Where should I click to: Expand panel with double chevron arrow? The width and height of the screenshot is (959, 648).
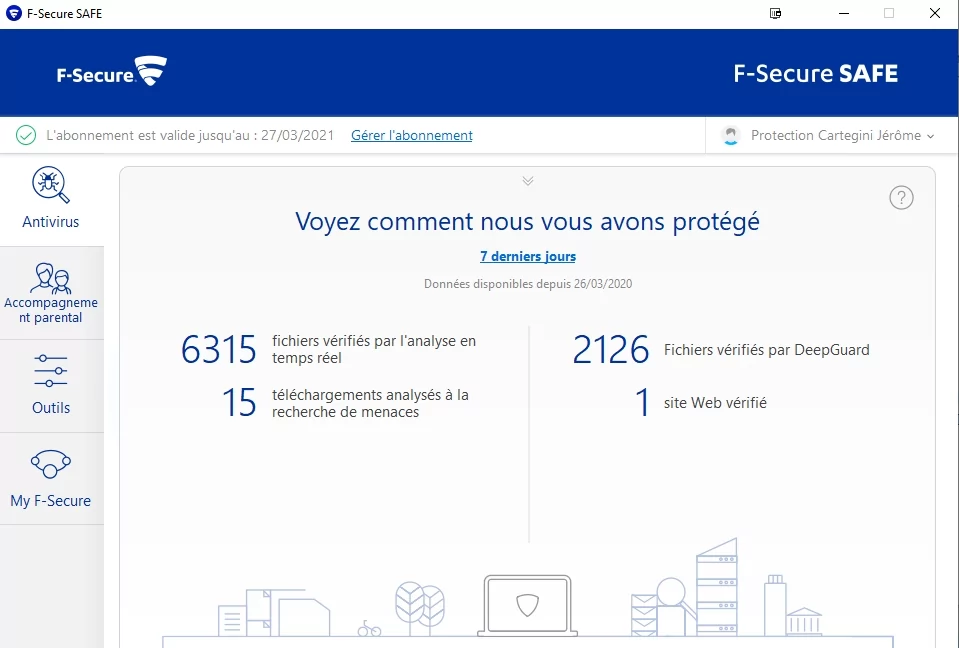(528, 180)
